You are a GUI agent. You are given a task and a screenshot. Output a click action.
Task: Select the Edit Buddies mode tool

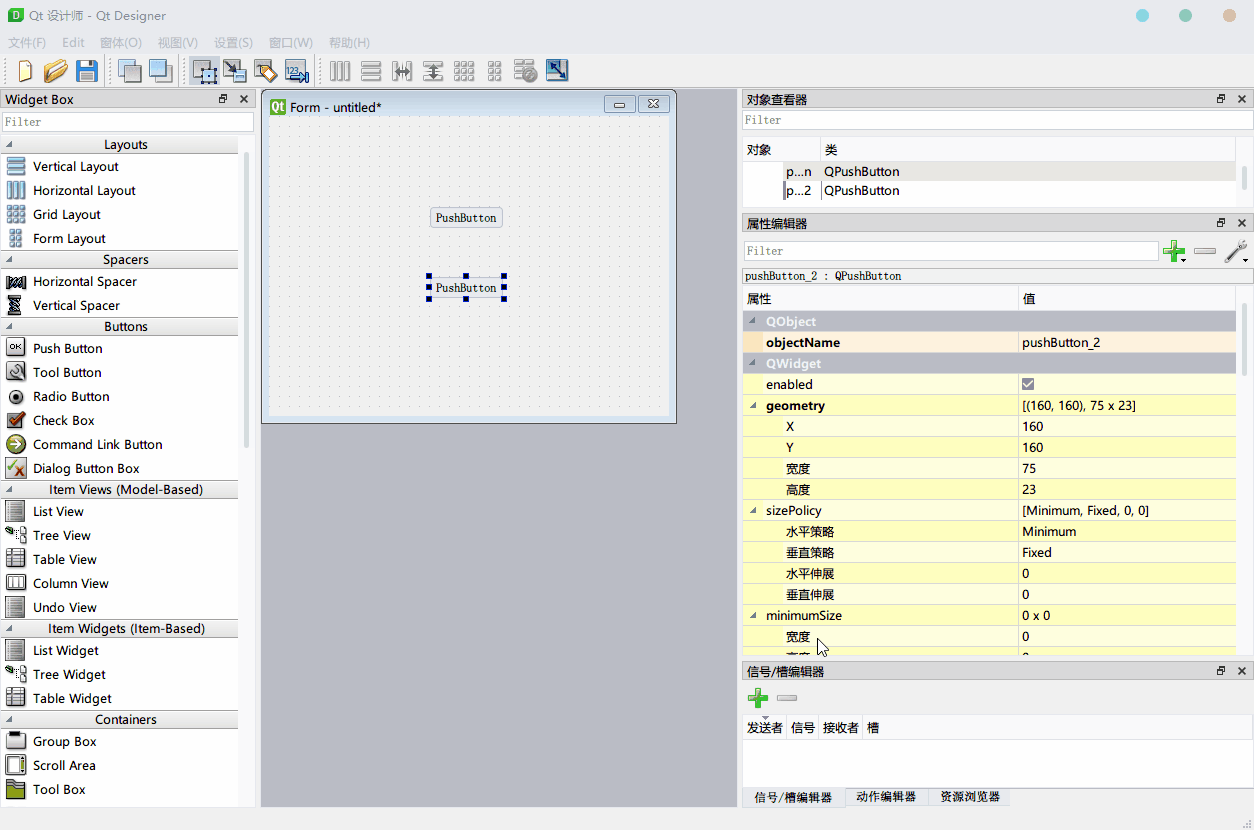click(x=266, y=70)
